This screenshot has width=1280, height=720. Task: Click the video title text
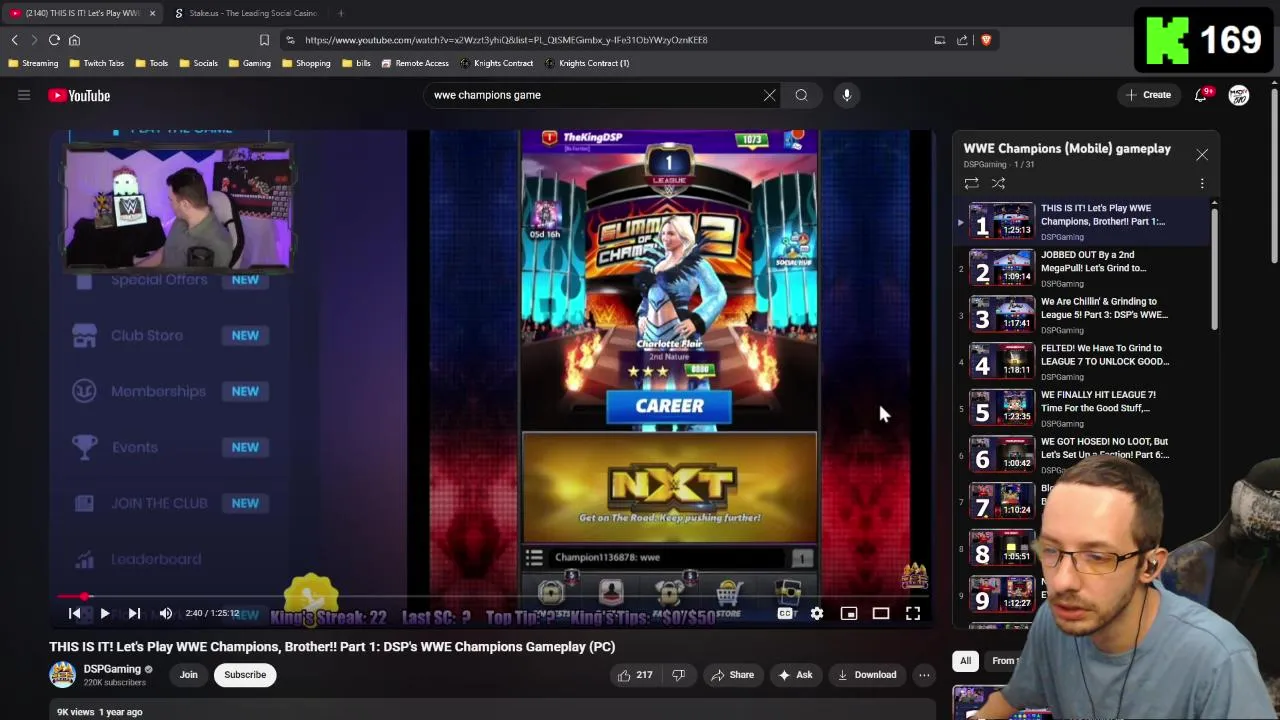click(332, 647)
